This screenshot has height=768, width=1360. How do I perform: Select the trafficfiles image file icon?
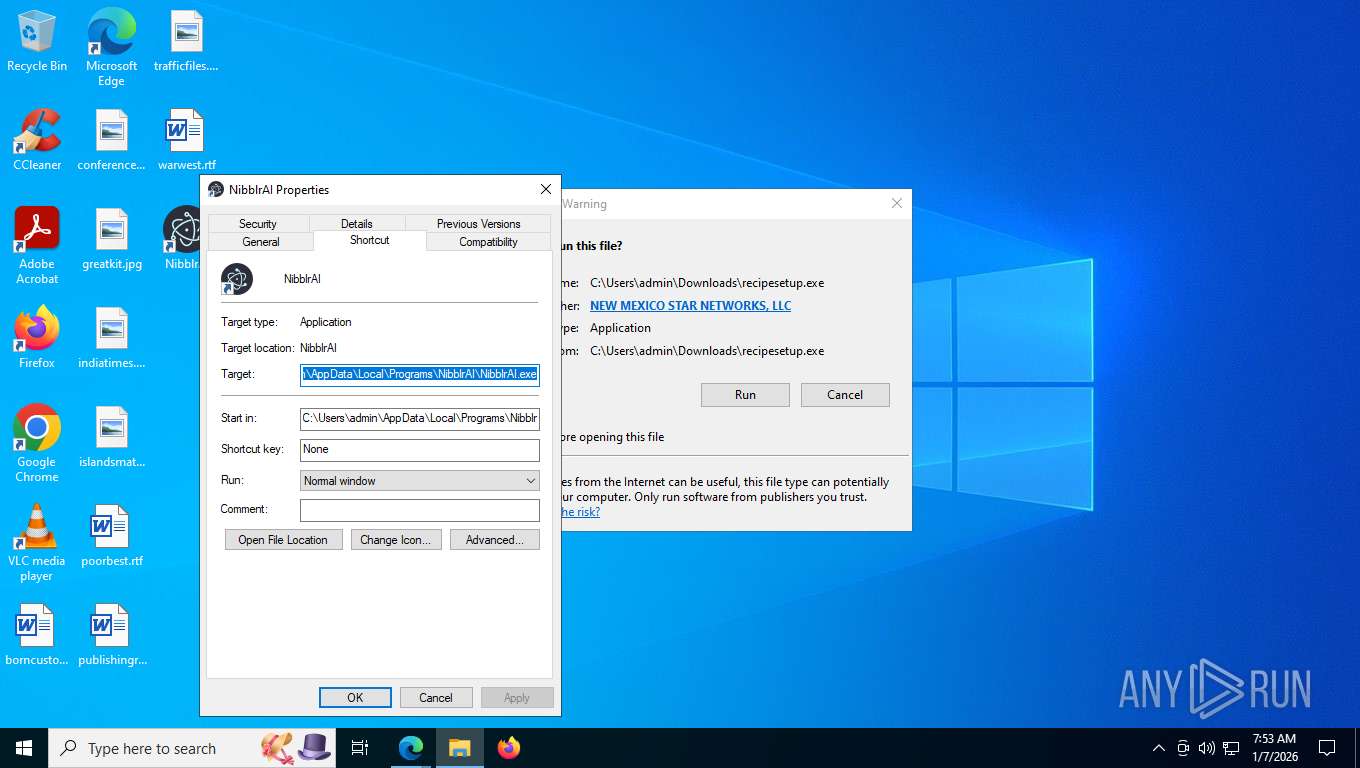pyautogui.click(x=186, y=40)
